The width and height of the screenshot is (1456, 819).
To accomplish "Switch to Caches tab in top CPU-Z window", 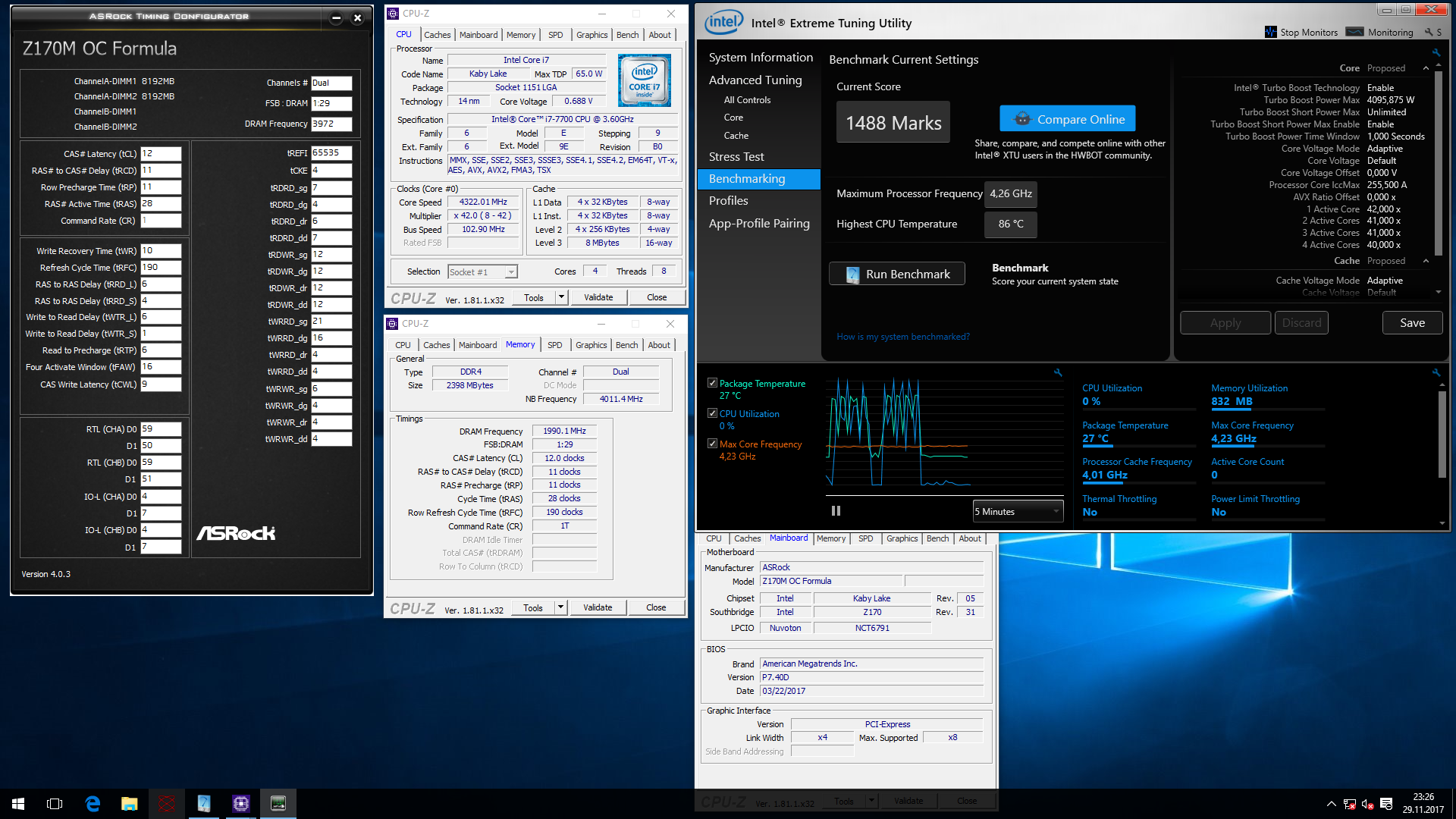I will (437, 35).
